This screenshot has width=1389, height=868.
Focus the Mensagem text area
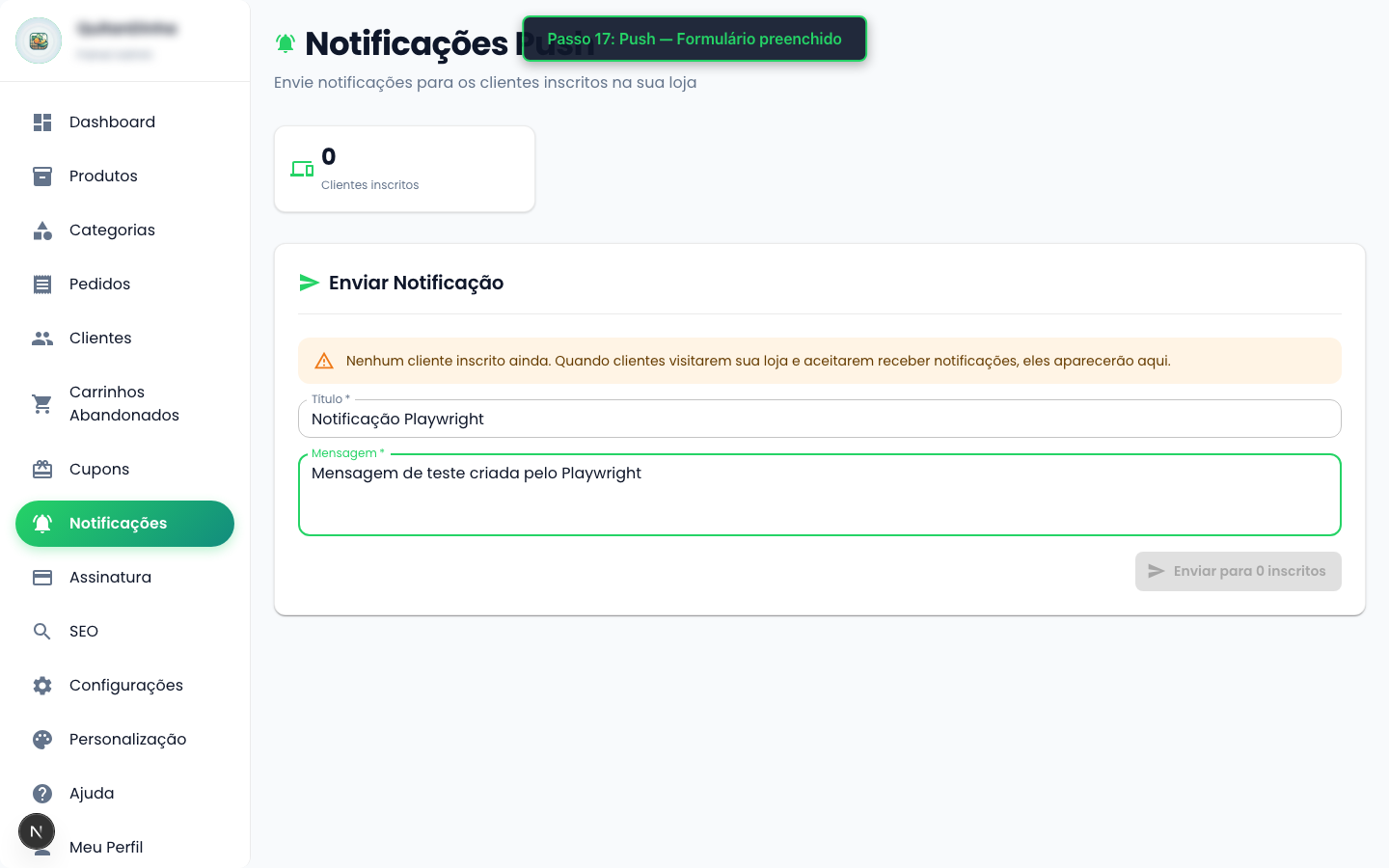pos(819,495)
